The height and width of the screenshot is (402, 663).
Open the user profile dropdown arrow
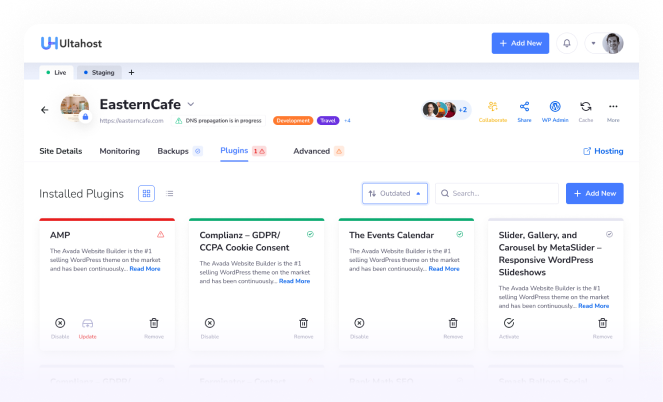(593, 43)
